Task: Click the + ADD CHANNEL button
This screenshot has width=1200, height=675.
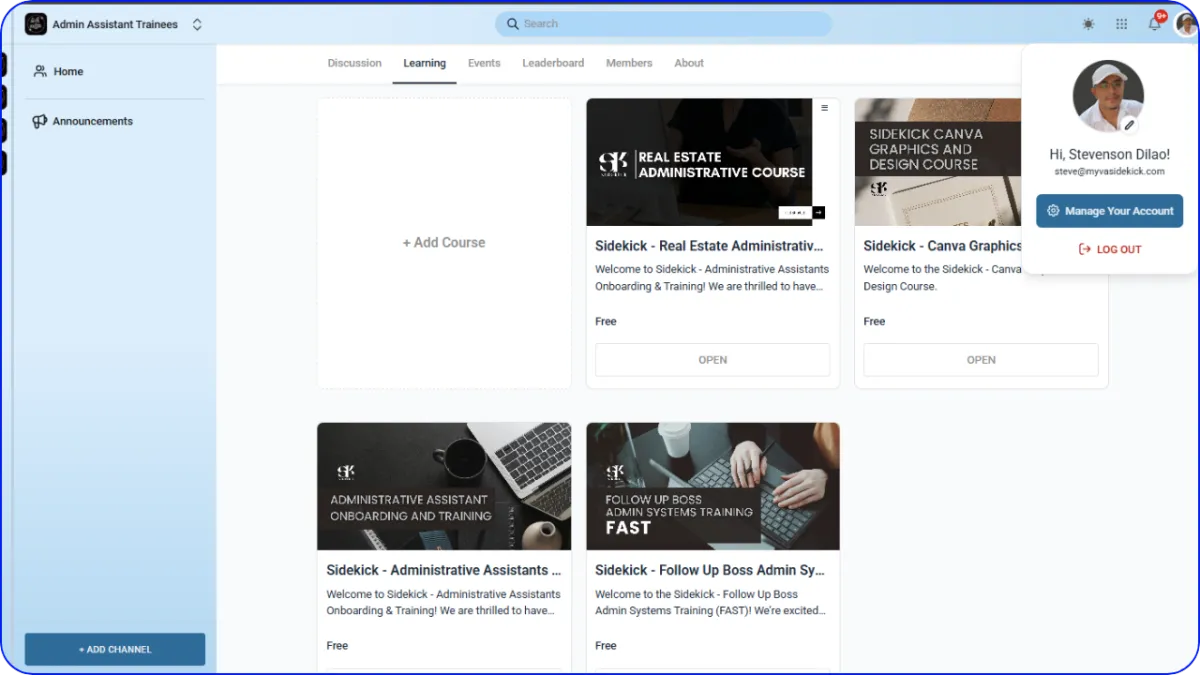Action: pyautogui.click(x=115, y=649)
